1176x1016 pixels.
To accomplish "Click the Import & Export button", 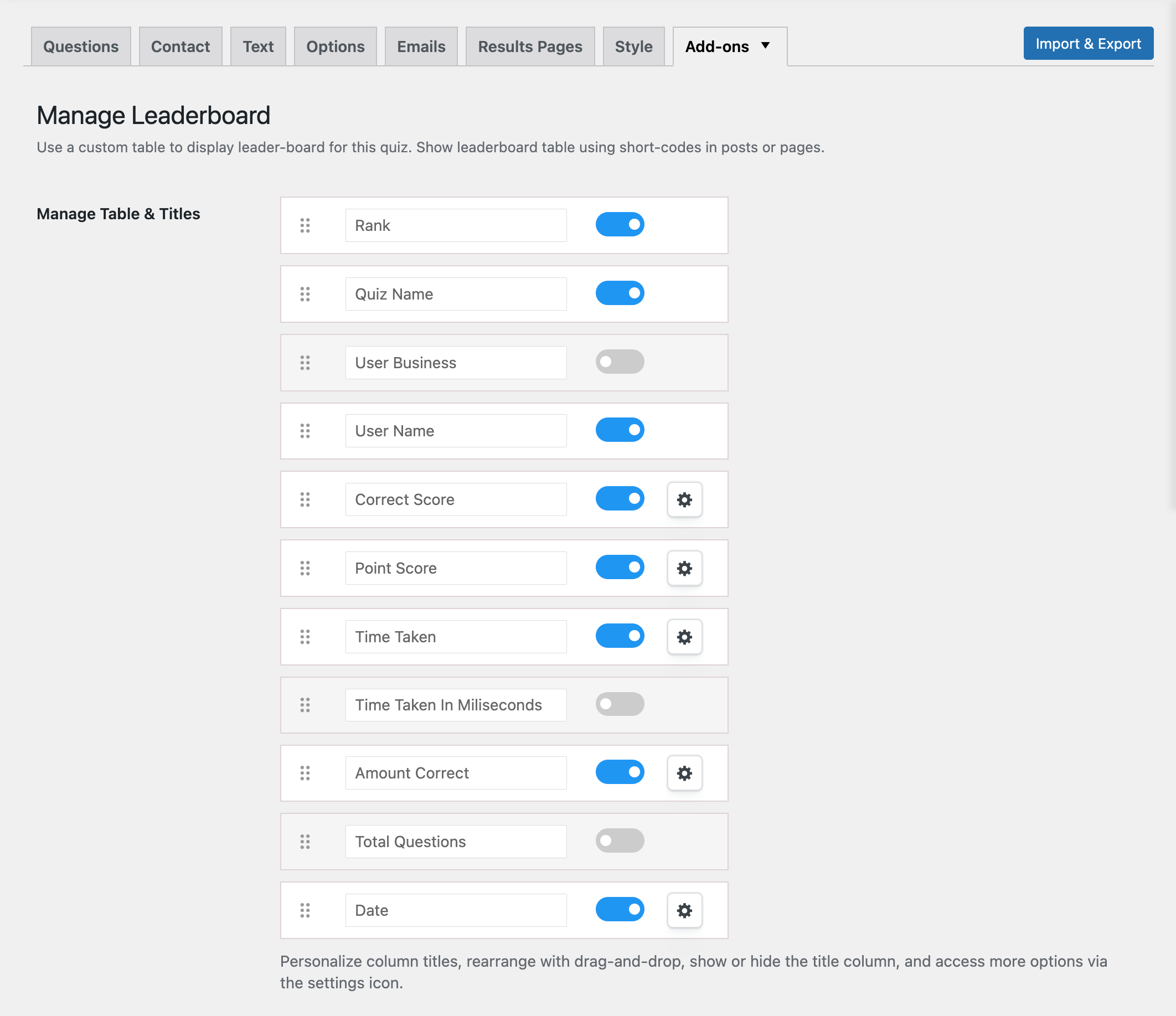I will tap(1088, 44).
